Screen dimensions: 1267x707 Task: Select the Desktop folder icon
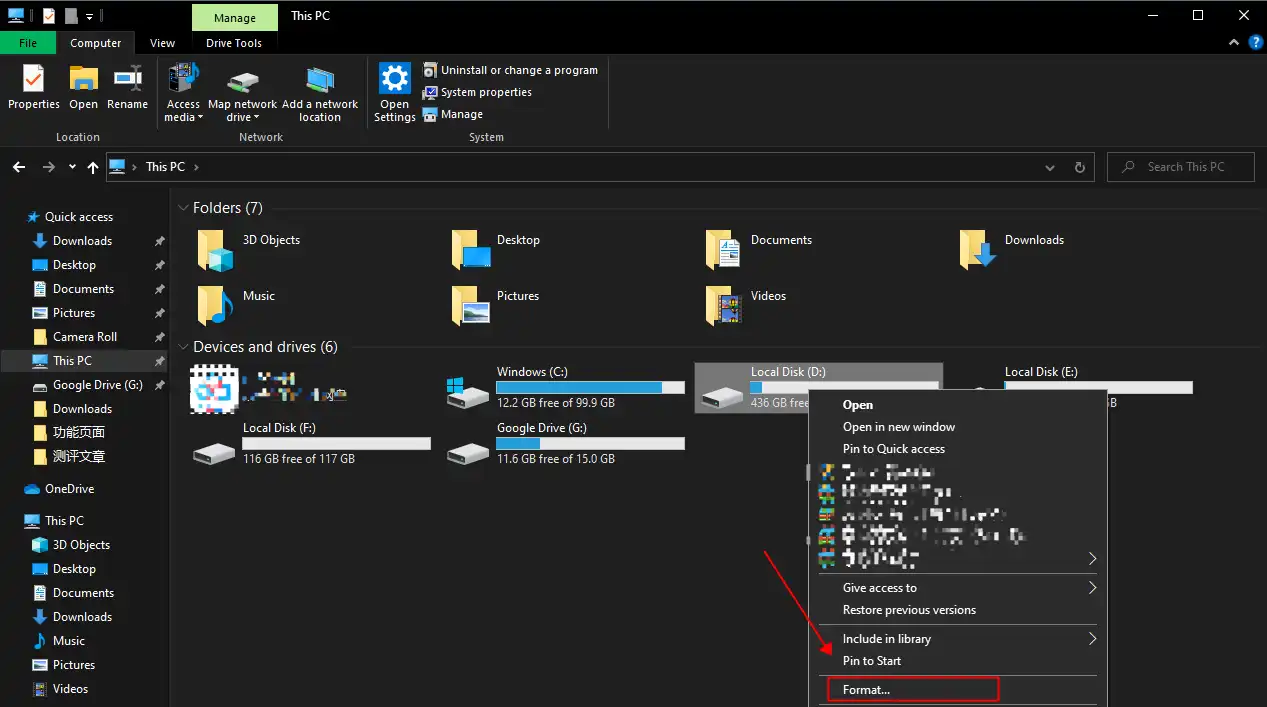click(470, 249)
